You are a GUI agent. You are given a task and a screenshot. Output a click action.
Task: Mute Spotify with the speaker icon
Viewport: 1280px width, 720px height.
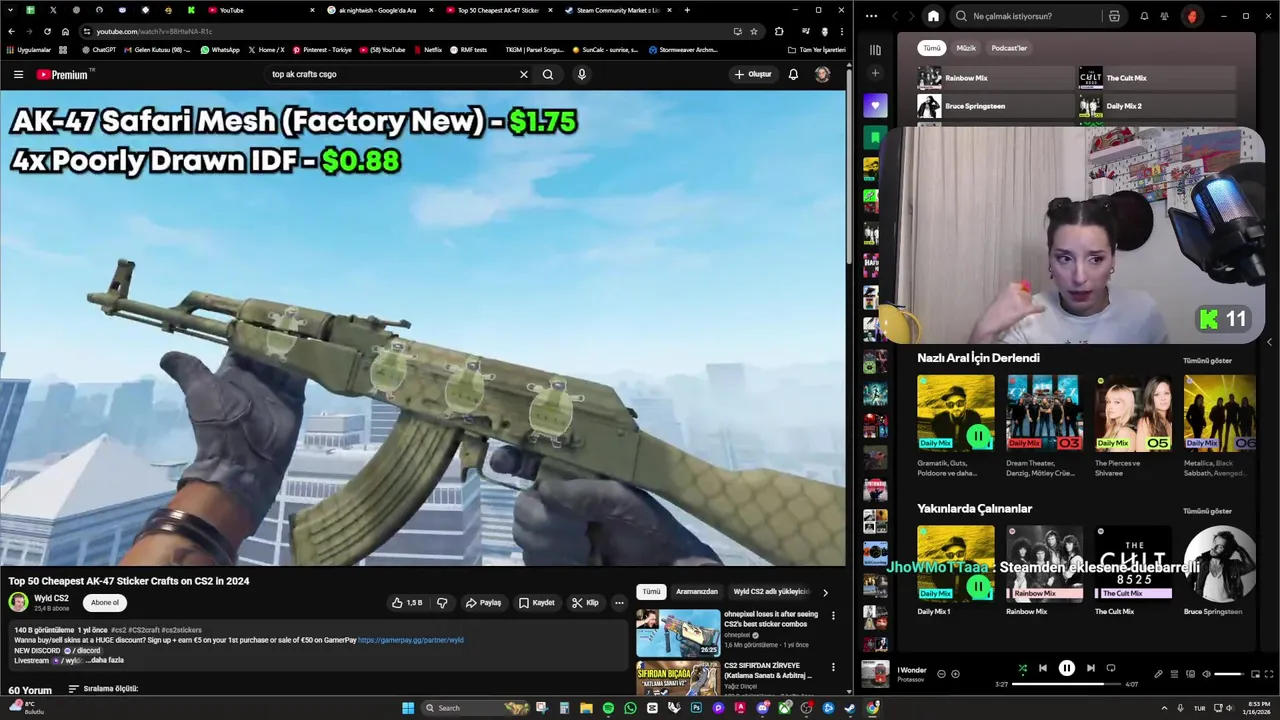1206,674
